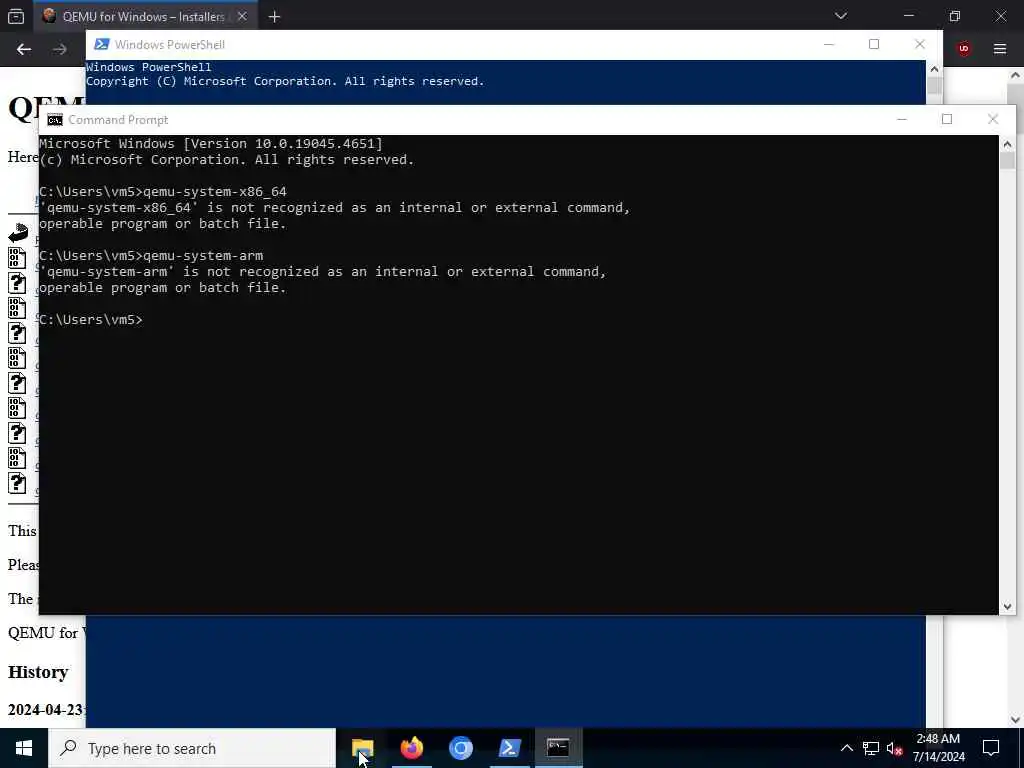Click the 'qemu-system-arm' command line text
This screenshot has width=1024, height=768.
pyautogui.click(x=203, y=255)
